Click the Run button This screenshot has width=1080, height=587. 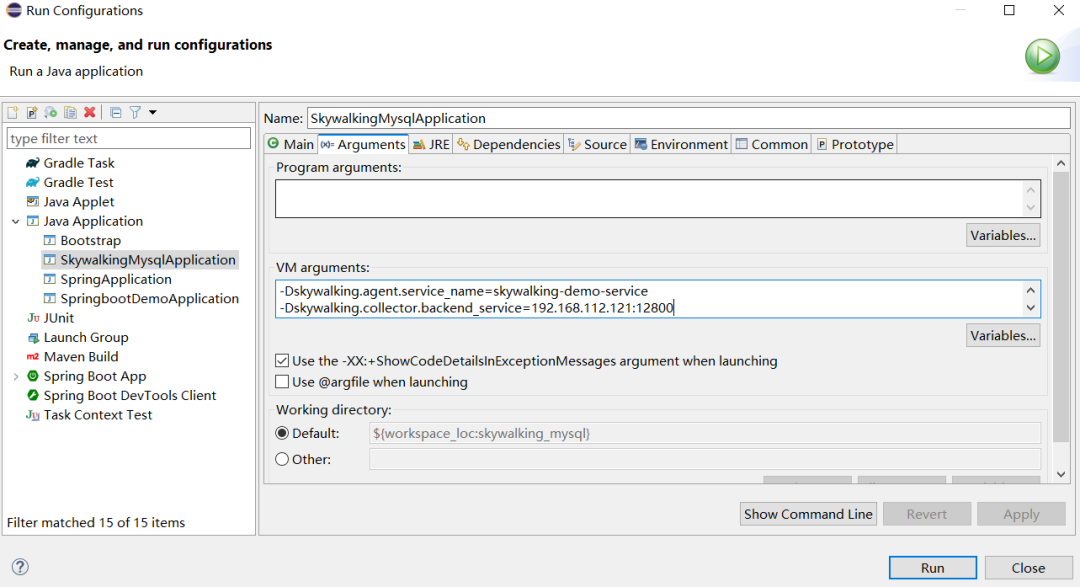[933, 568]
